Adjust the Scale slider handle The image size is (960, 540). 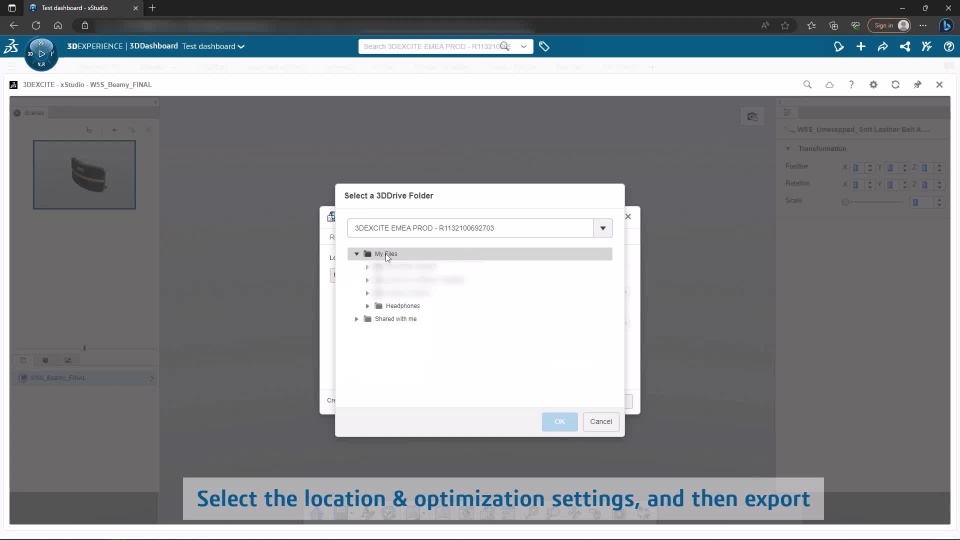[x=845, y=201]
